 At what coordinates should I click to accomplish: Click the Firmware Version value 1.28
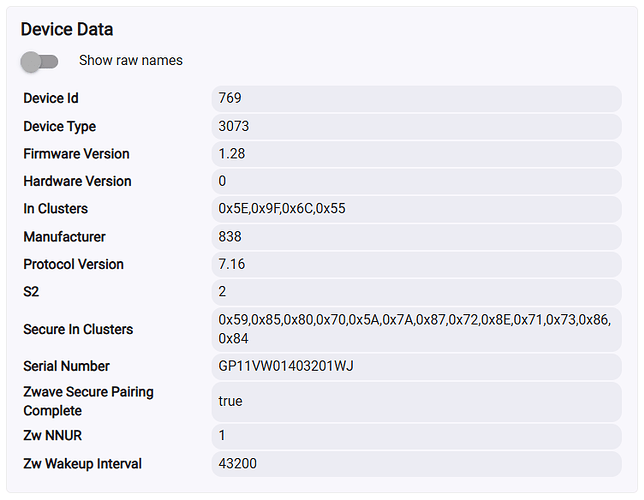click(232, 154)
